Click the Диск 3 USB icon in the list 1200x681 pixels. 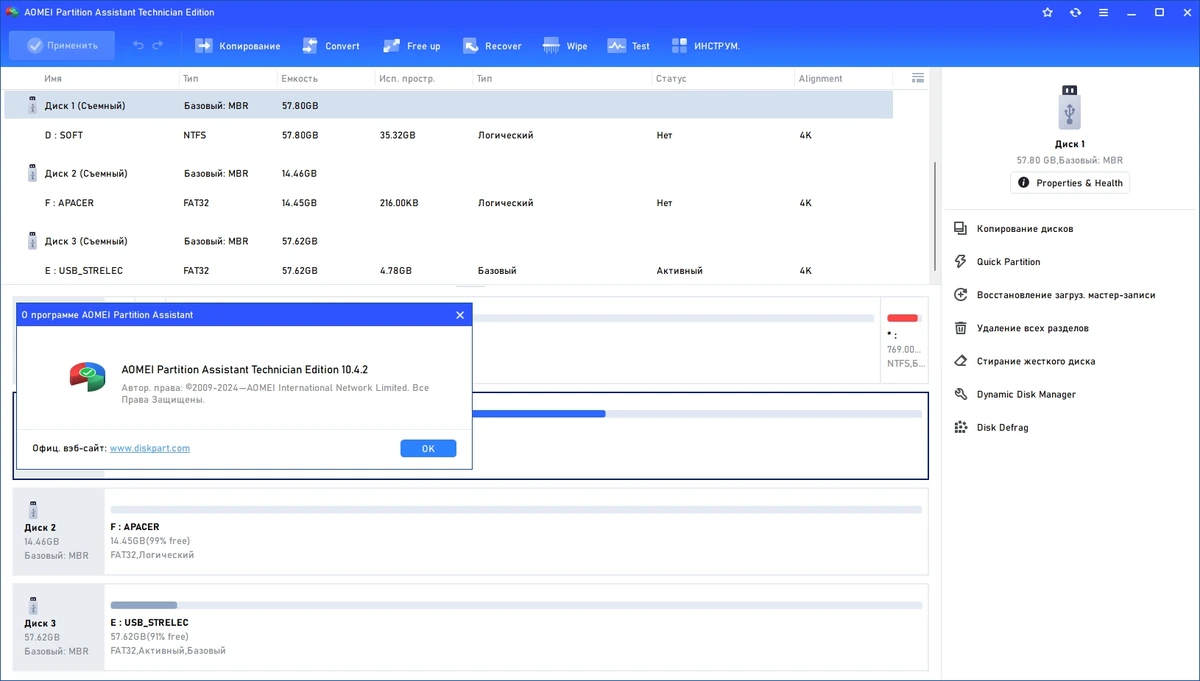pyautogui.click(x=32, y=241)
